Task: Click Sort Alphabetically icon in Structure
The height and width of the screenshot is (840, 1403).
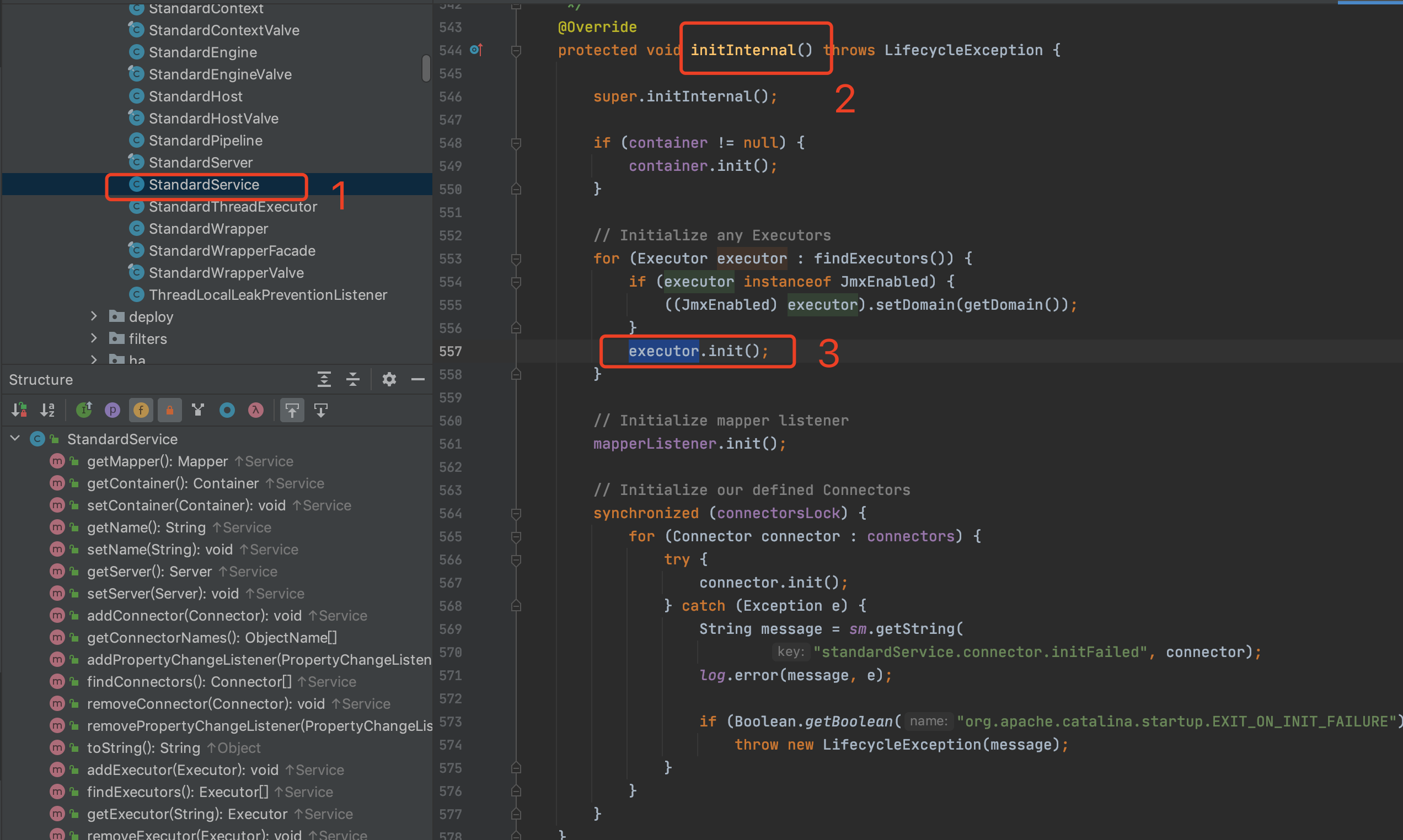Action: click(x=47, y=410)
